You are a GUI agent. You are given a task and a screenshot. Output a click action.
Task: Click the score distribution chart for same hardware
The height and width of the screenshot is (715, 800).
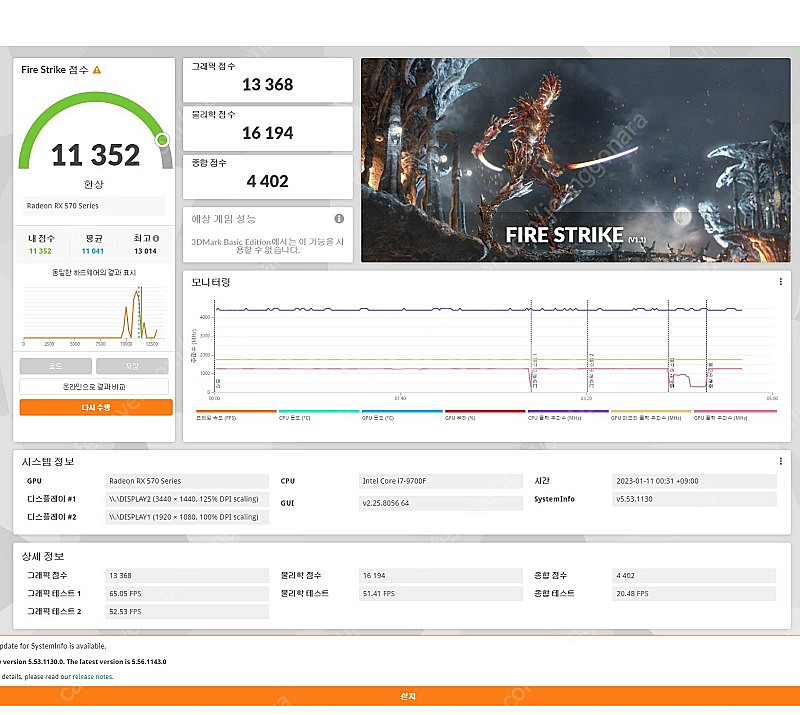(94, 315)
